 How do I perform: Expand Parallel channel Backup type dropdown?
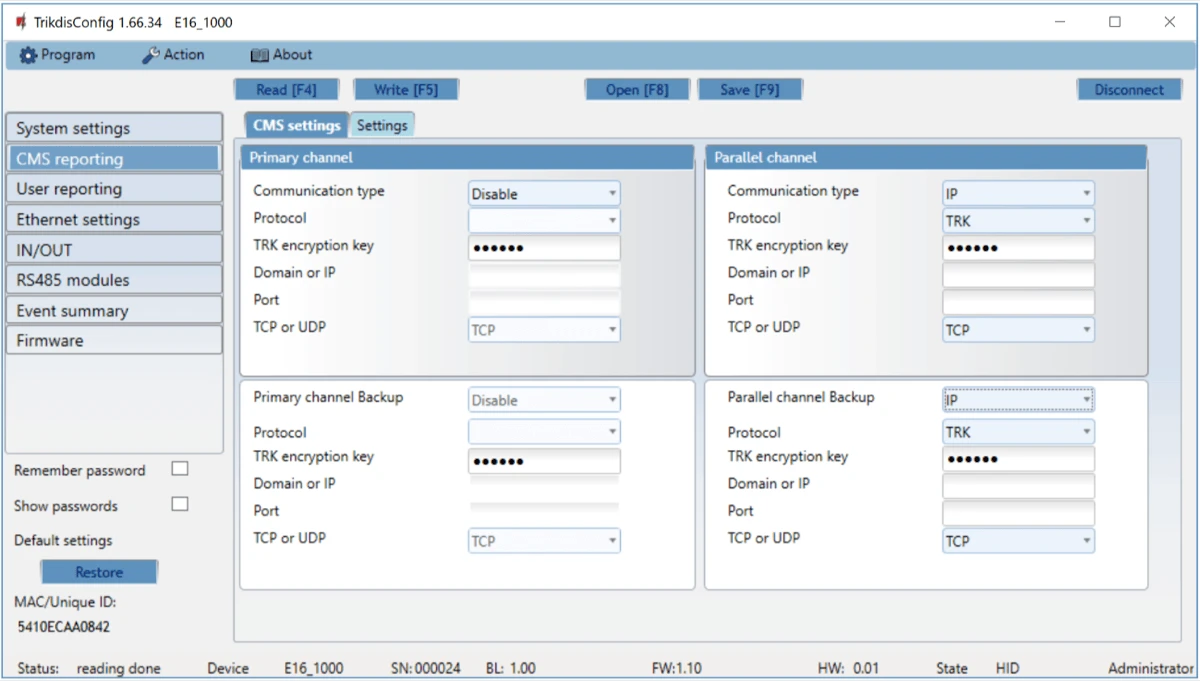pos(1018,400)
